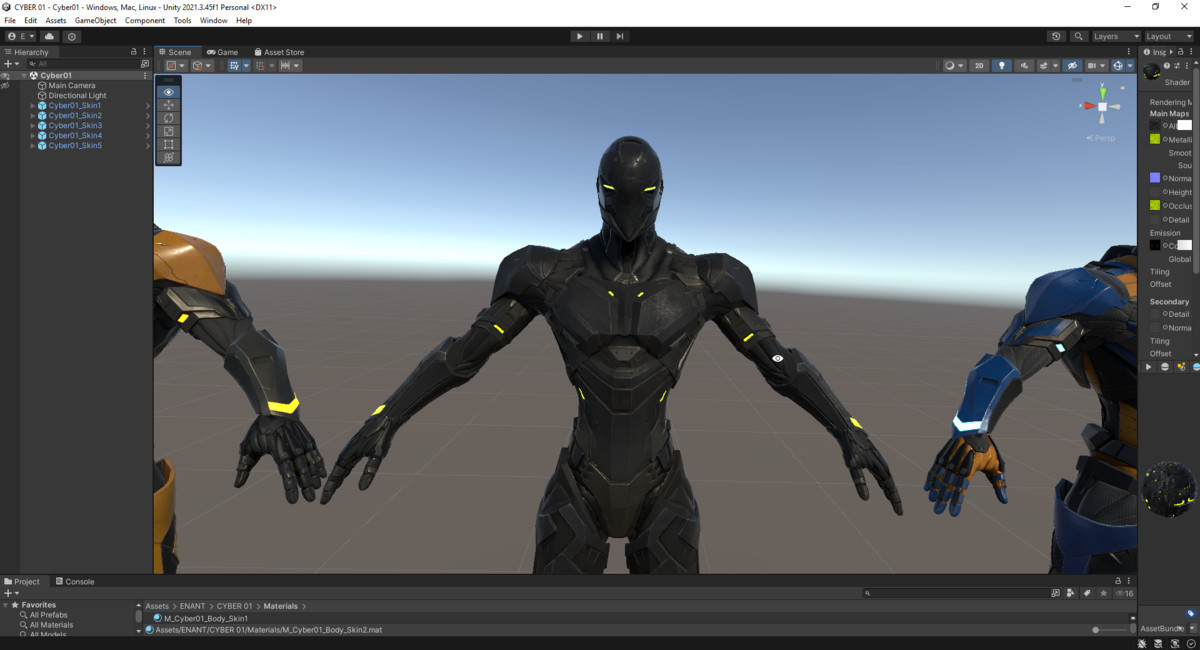
Task: Toggle scene visibility with the crossed-eye icon
Action: pos(1073,65)
